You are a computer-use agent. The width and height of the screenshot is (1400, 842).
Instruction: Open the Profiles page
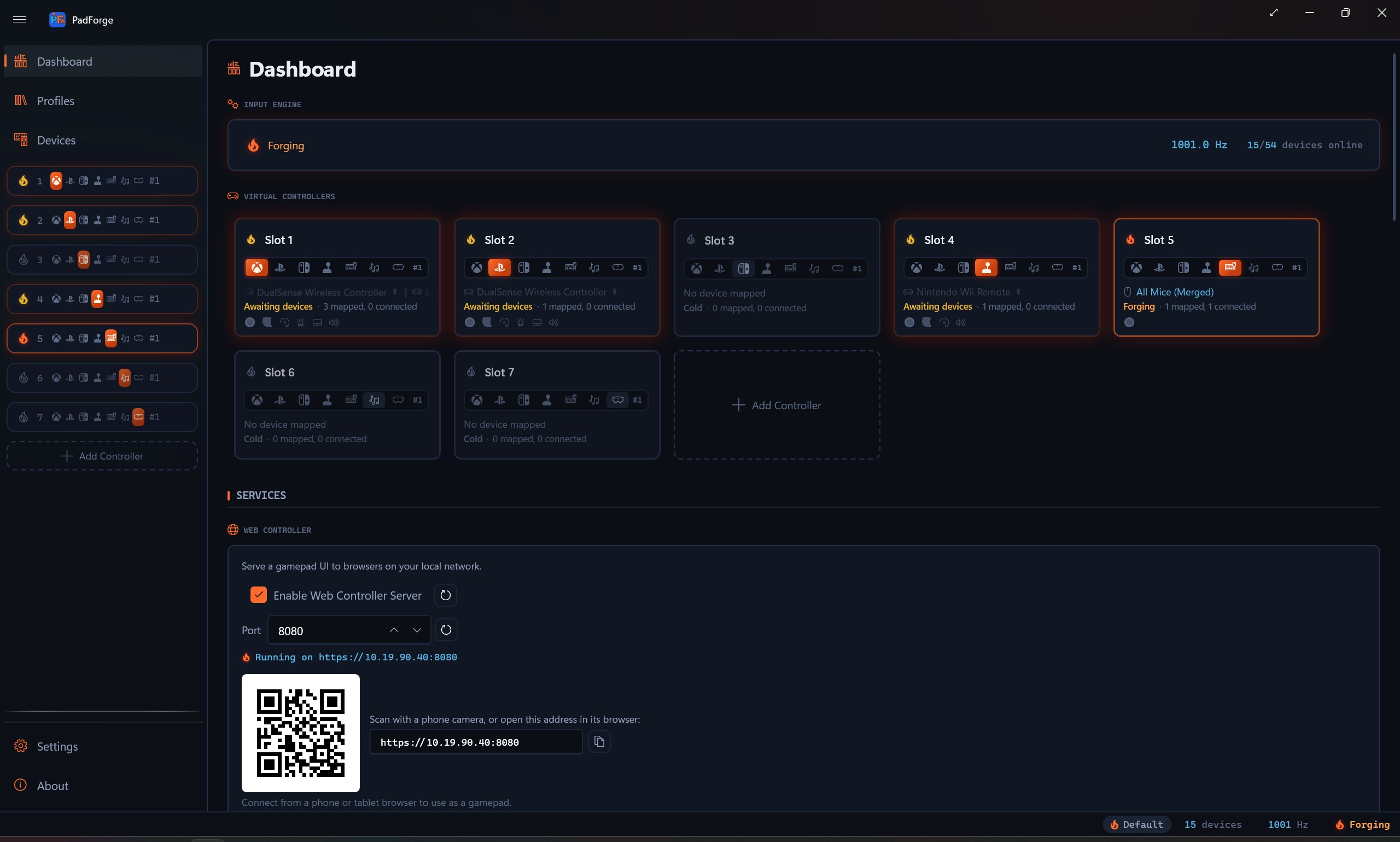point(103,101)
